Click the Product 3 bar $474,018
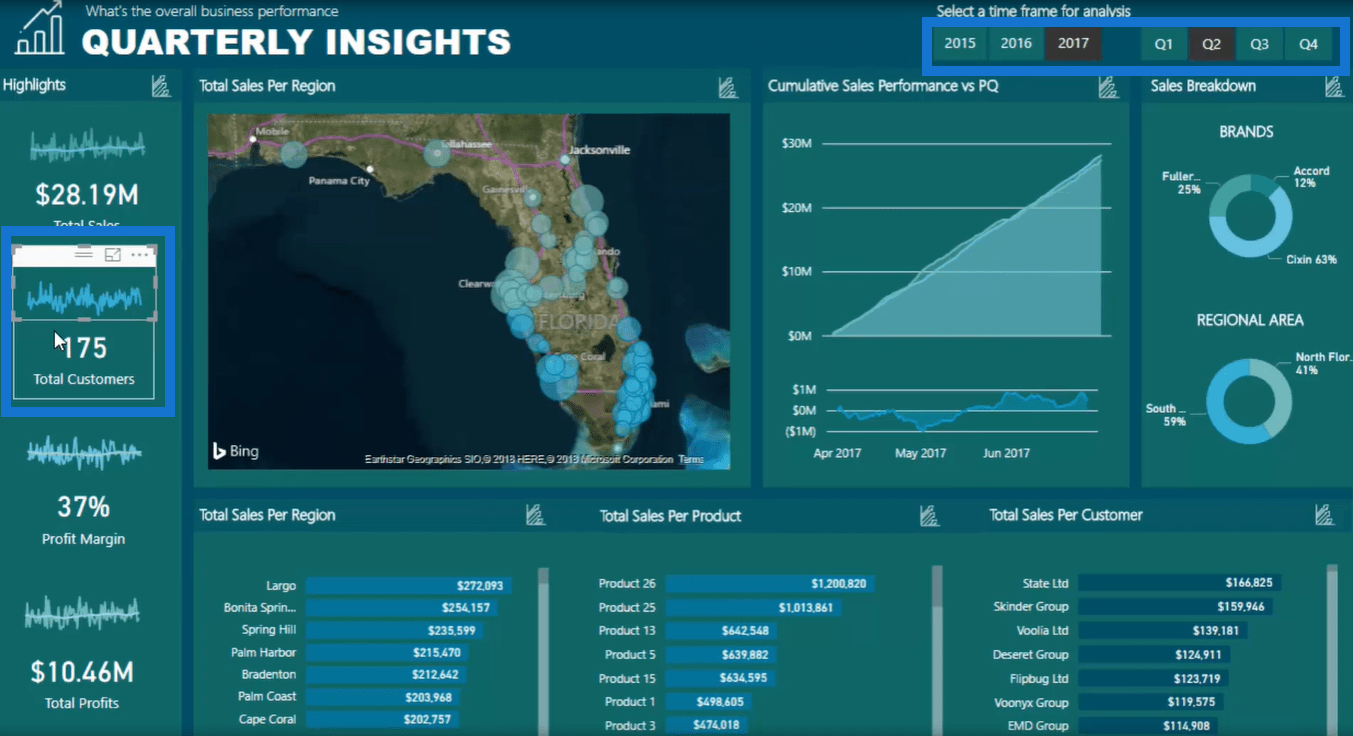The width and height of the screenshot is (1353, 736). pos(707,725)
